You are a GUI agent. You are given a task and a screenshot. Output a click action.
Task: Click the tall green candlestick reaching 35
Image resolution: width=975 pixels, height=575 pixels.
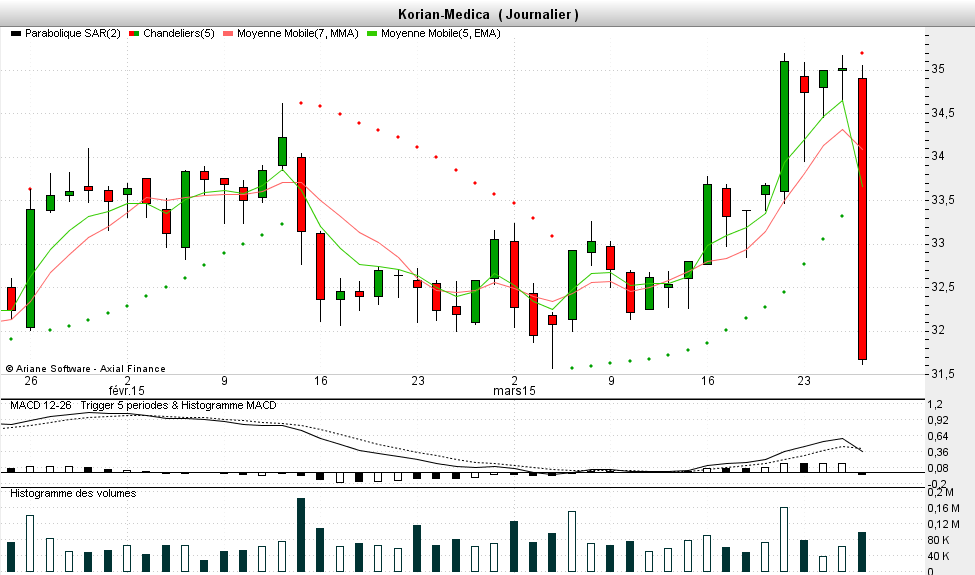(x=785, y=126)
